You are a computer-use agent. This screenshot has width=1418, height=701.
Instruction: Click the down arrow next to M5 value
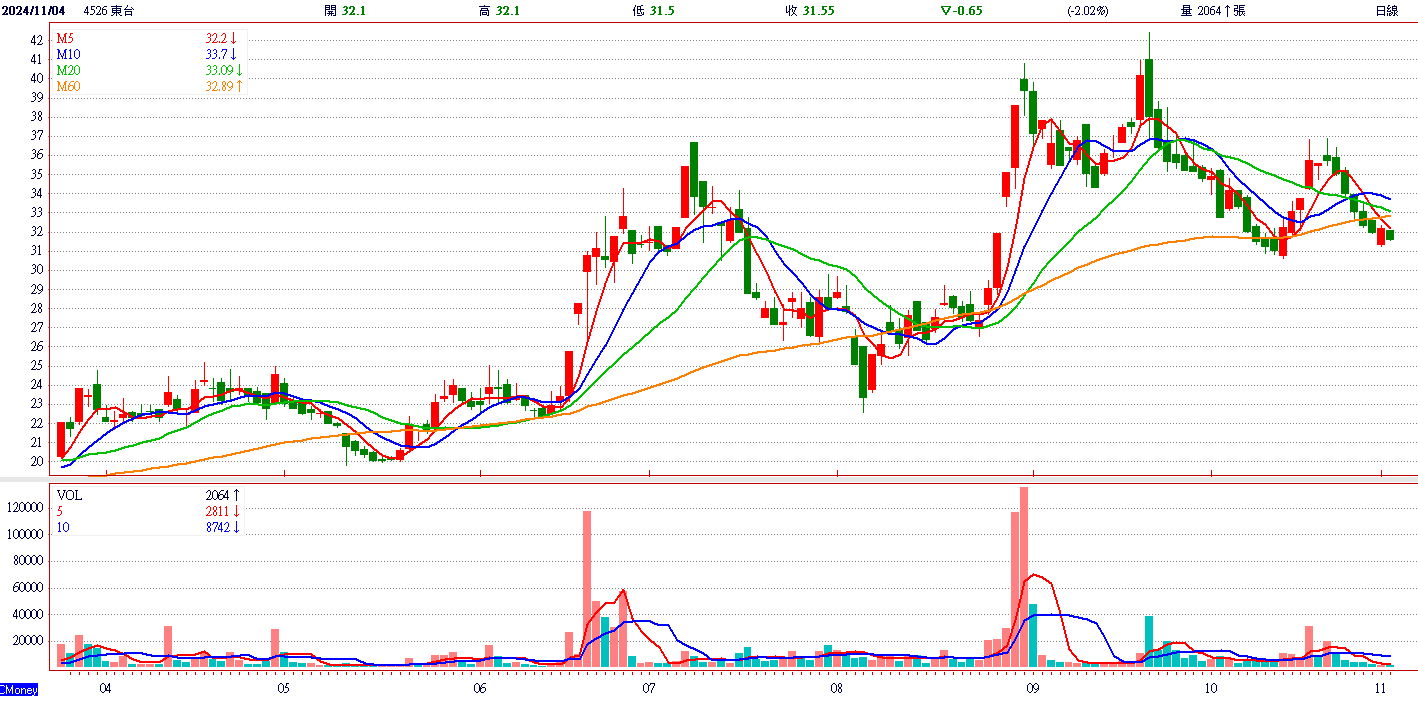(x=233, y=39)
